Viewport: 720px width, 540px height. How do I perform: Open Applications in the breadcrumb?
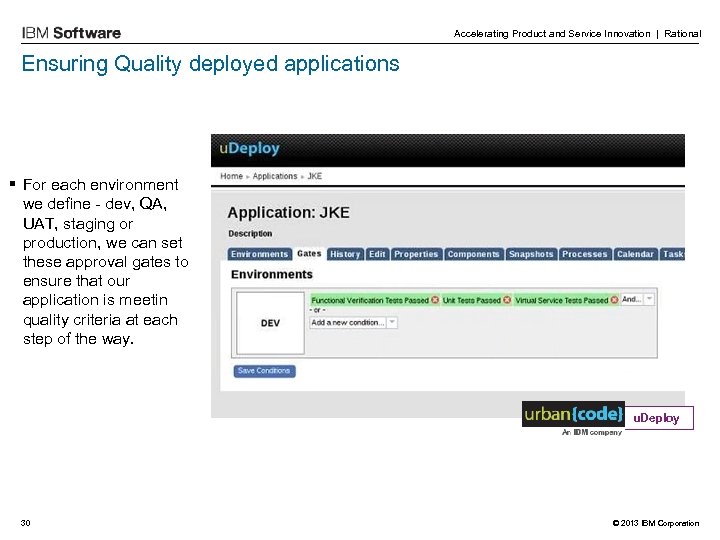click(x=275, y=176)
